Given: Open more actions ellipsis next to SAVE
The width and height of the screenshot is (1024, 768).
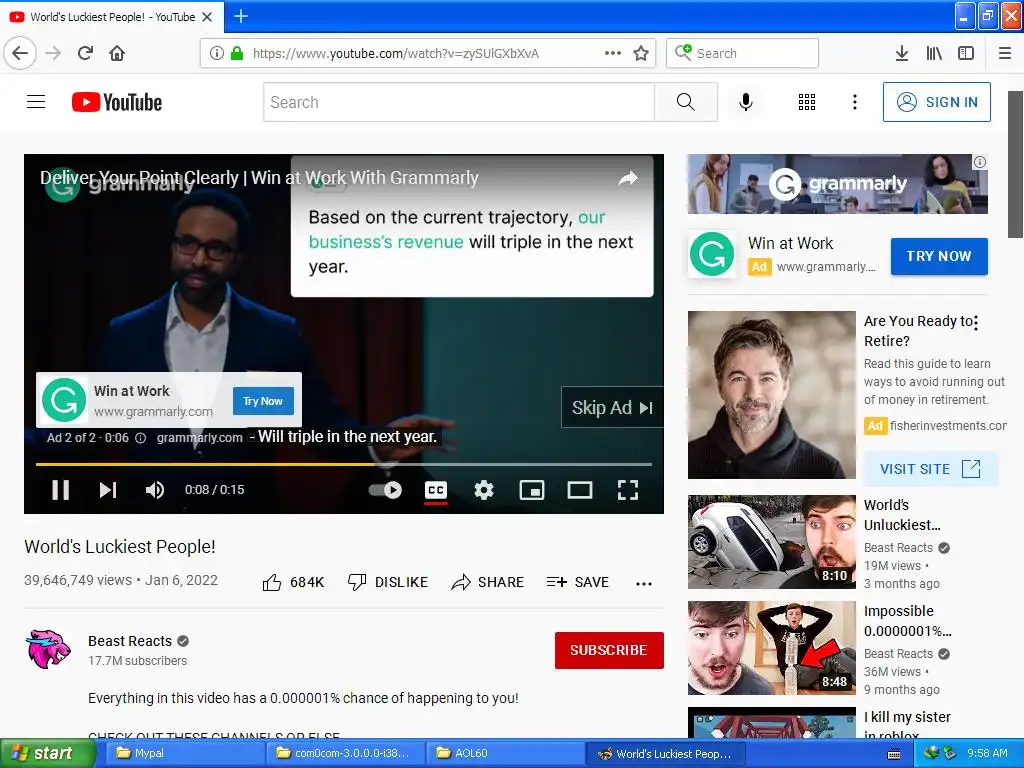Looking at the screenshot, I should [x=644, y=583].
